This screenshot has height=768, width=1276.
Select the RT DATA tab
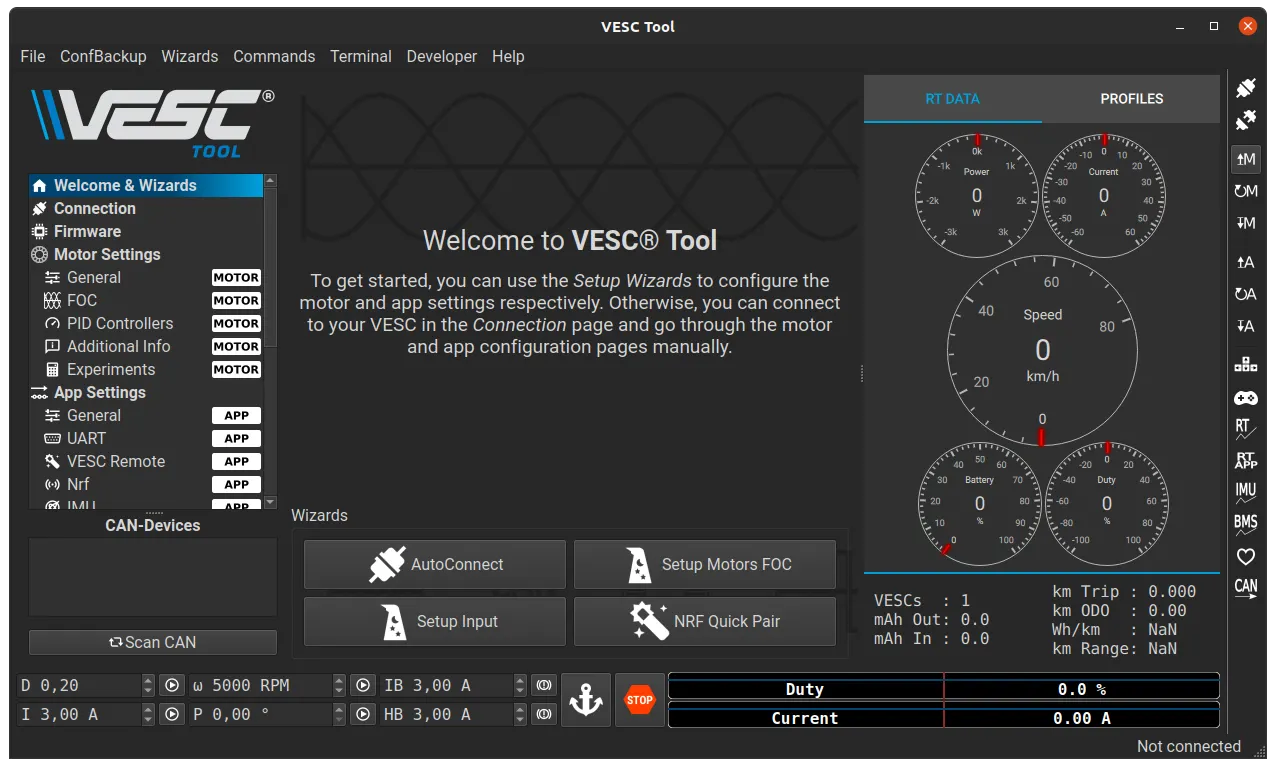953,99
